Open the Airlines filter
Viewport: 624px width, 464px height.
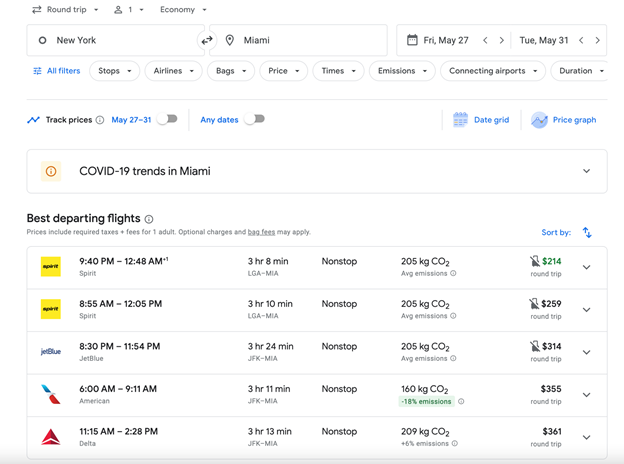174,71
